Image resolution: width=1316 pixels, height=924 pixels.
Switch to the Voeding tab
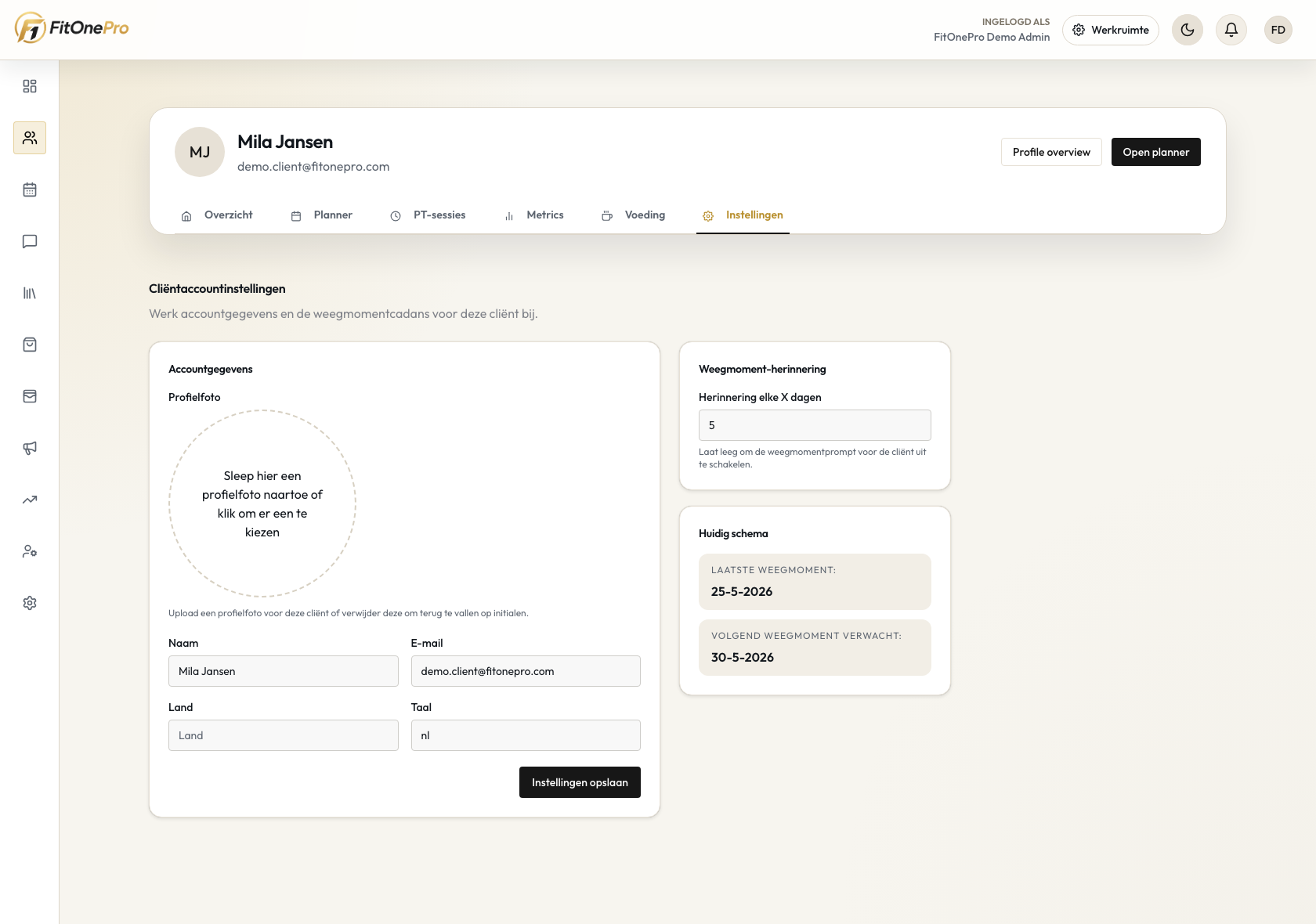point(633,215)
